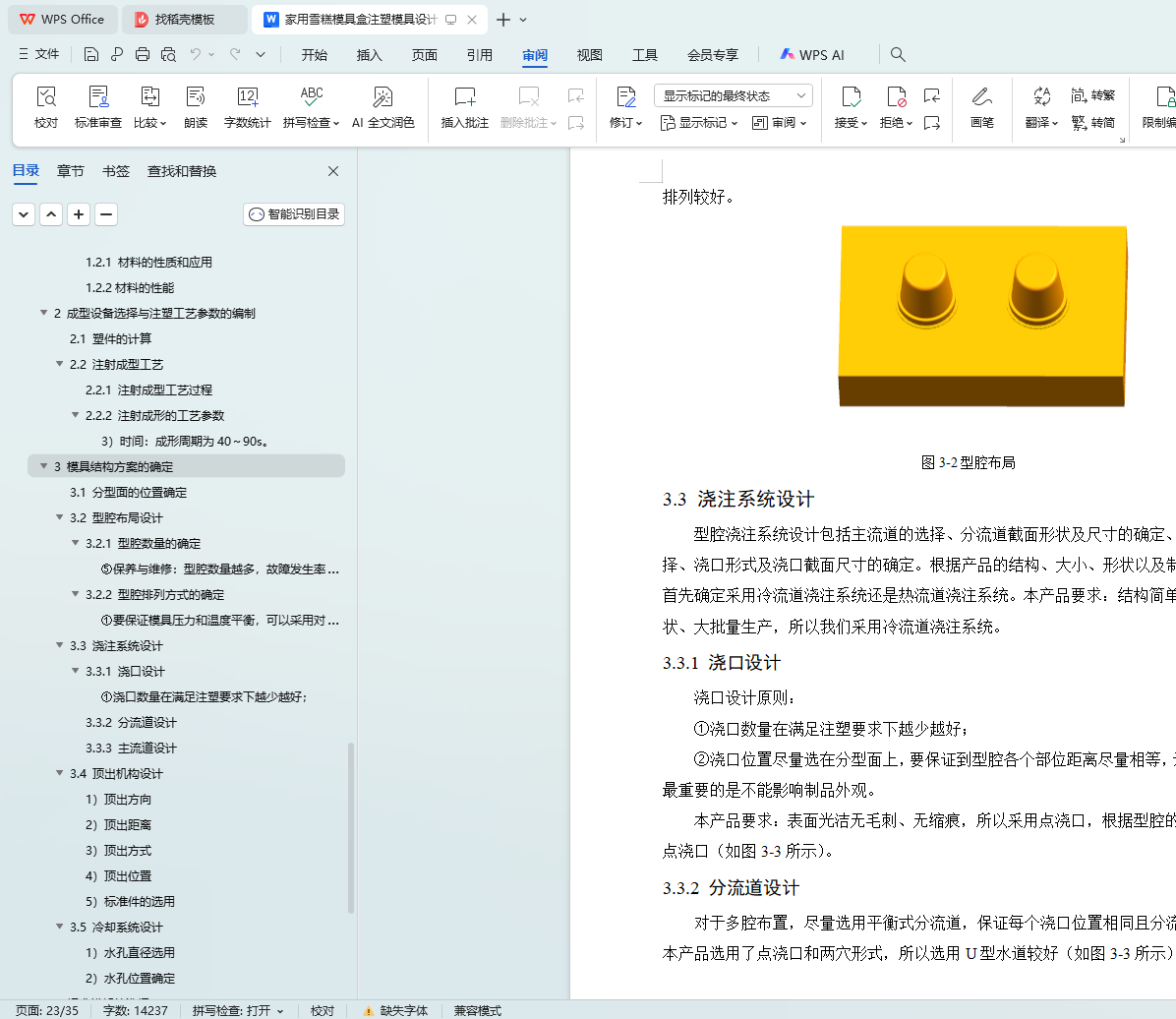Image resolution: width=1176 pixels, height=1019 pixels.
Task: Click the print icon in quick toolbar
Action: click(143, 54)
